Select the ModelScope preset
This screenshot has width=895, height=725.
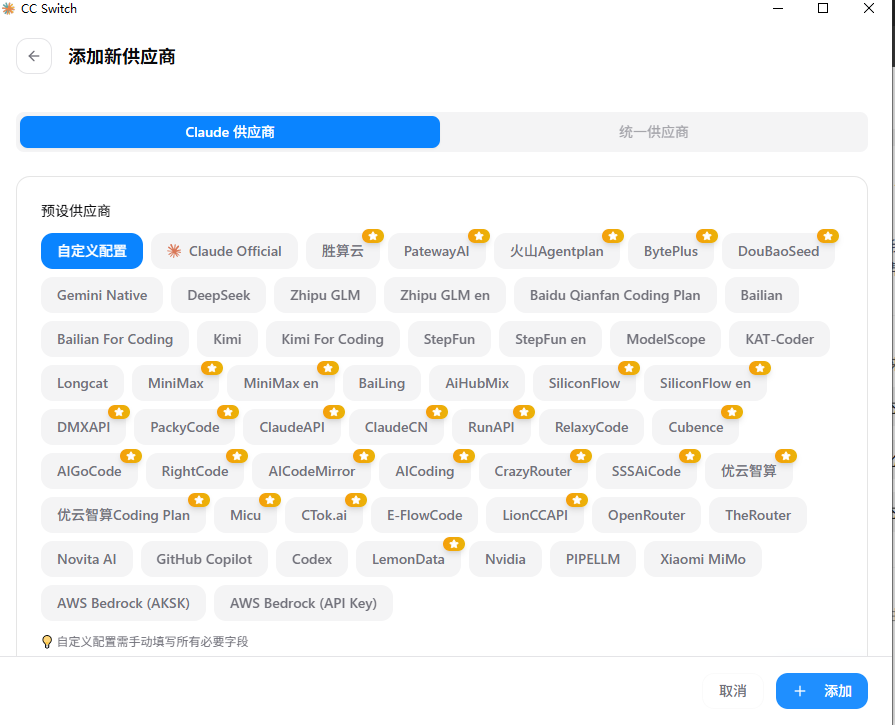click(x=666, y=339)
